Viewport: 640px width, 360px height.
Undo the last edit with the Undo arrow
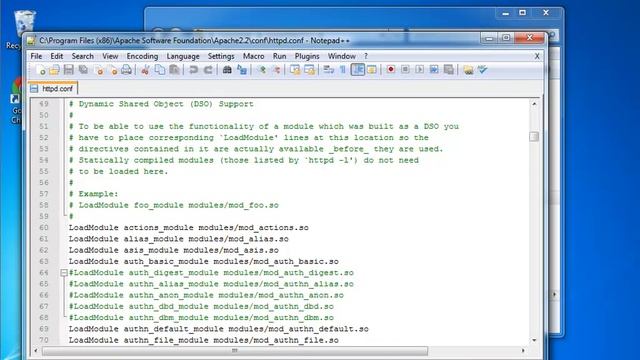point(193,70)
